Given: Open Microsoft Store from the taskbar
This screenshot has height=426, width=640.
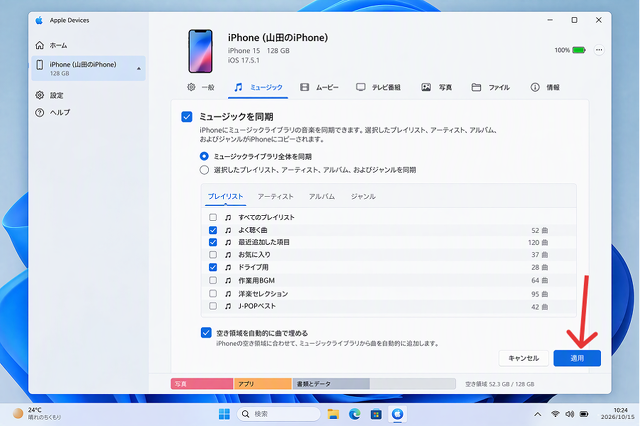Looking at the screenshot, I should coord(376,414).
